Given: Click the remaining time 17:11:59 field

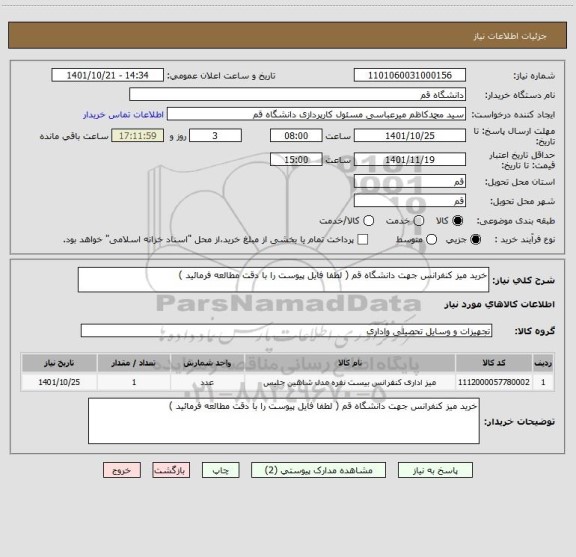Looking at the screenshot, I should tap(138, 136).
